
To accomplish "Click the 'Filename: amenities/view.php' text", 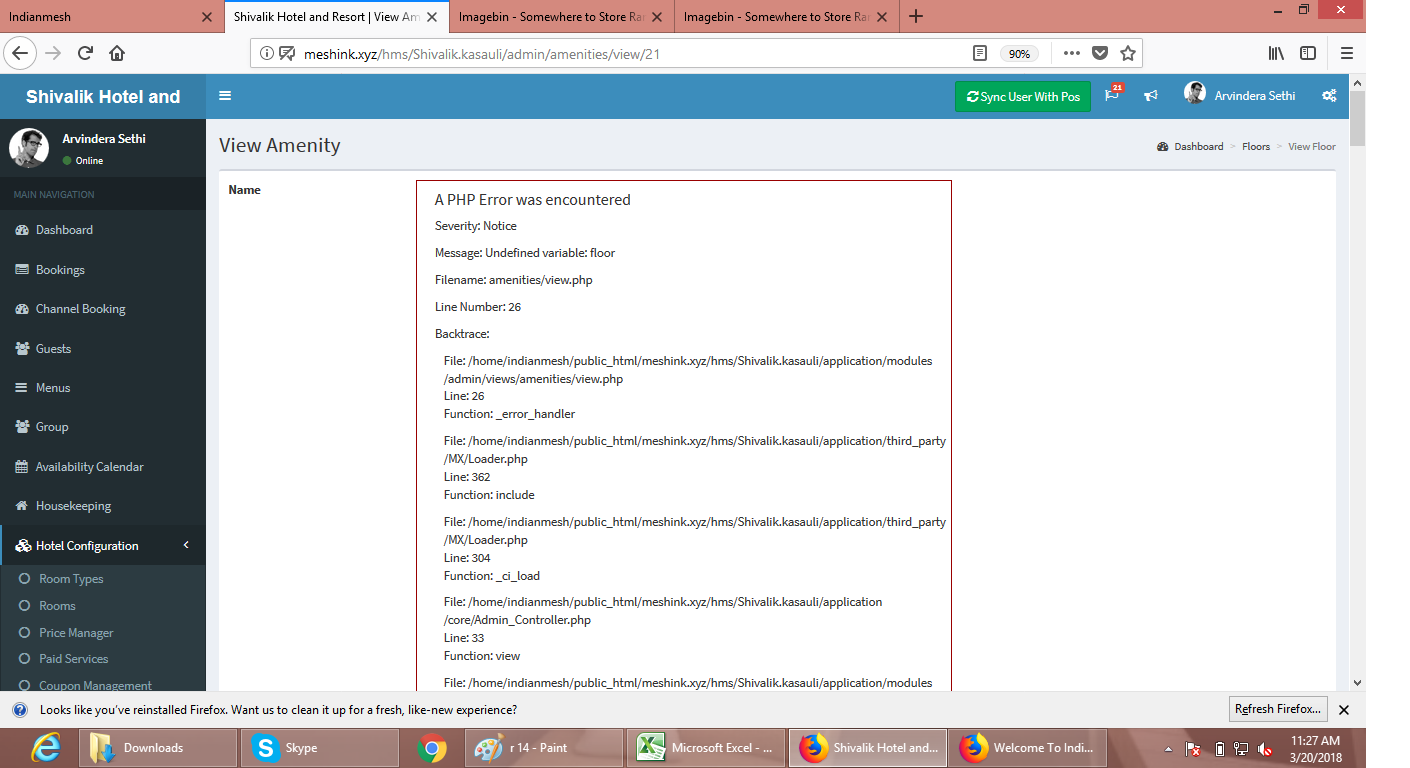I will coord(514,280).
